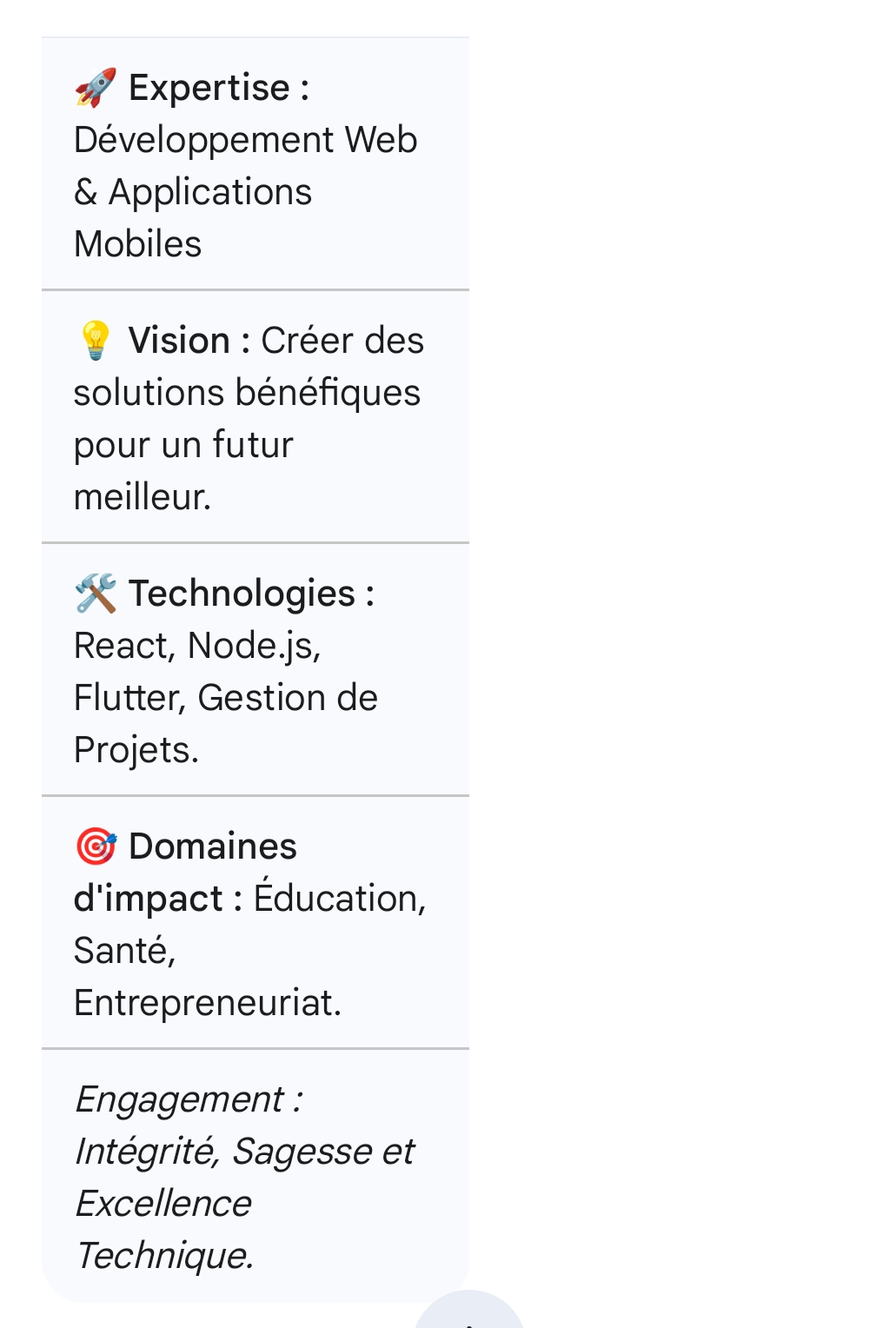Screen dimensions: 896x1328
Task: Click the partially visible round button at bottom
Action: pos(469,1312)
